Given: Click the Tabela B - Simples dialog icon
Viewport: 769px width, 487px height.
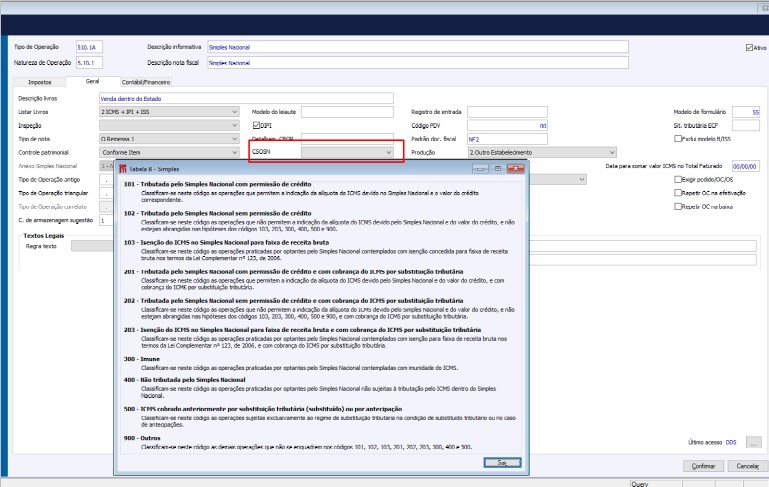Looking at the screenshot, I should click(x=123, y=169).
